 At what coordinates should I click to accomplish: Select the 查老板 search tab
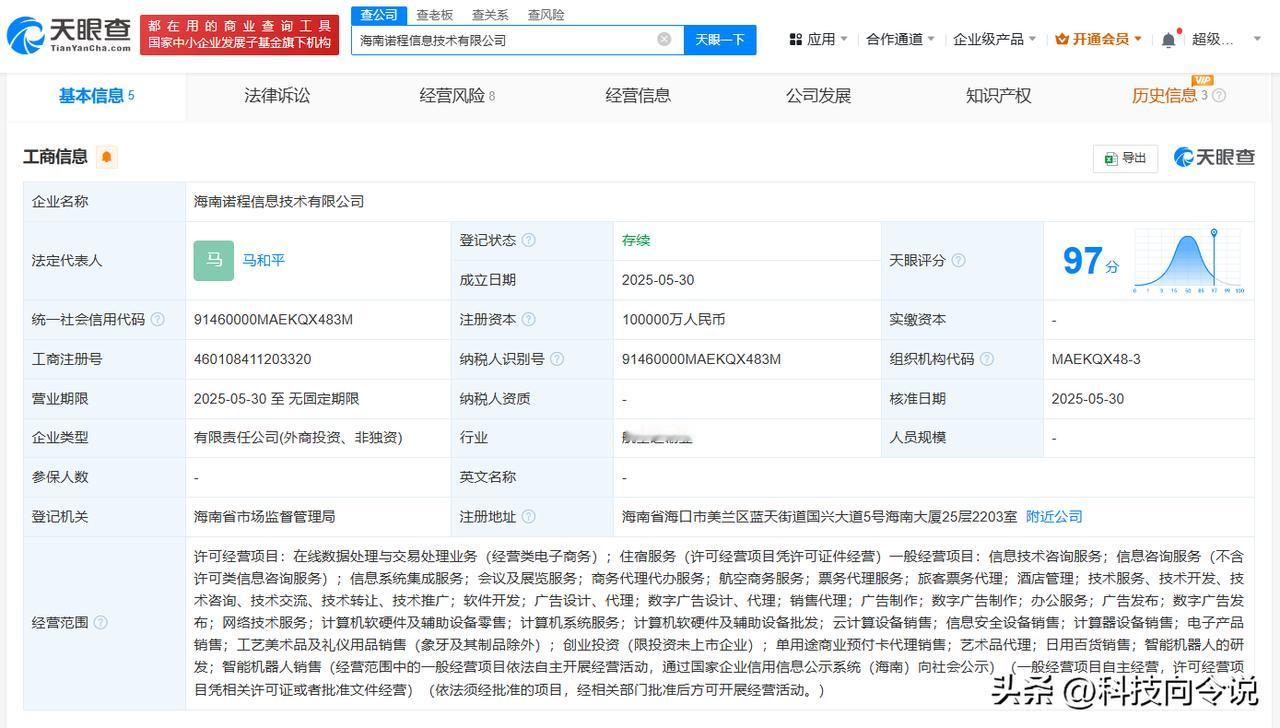coord(434,15)
